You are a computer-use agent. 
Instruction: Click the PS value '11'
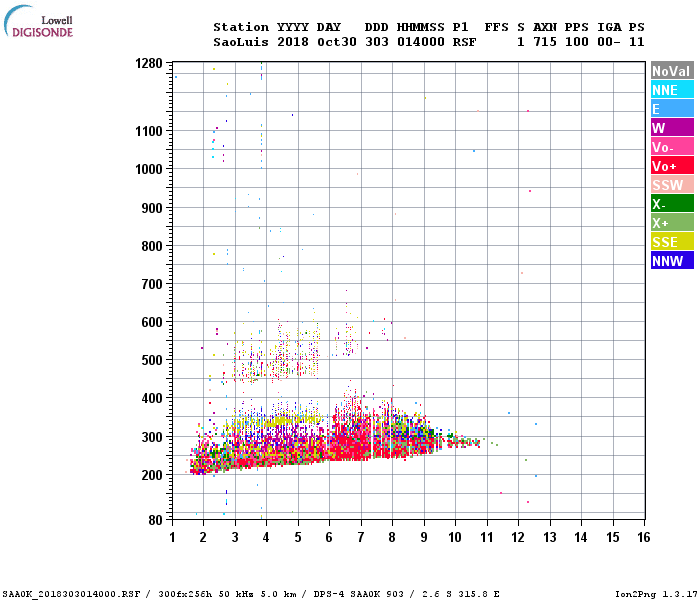(x=637, y=42)
